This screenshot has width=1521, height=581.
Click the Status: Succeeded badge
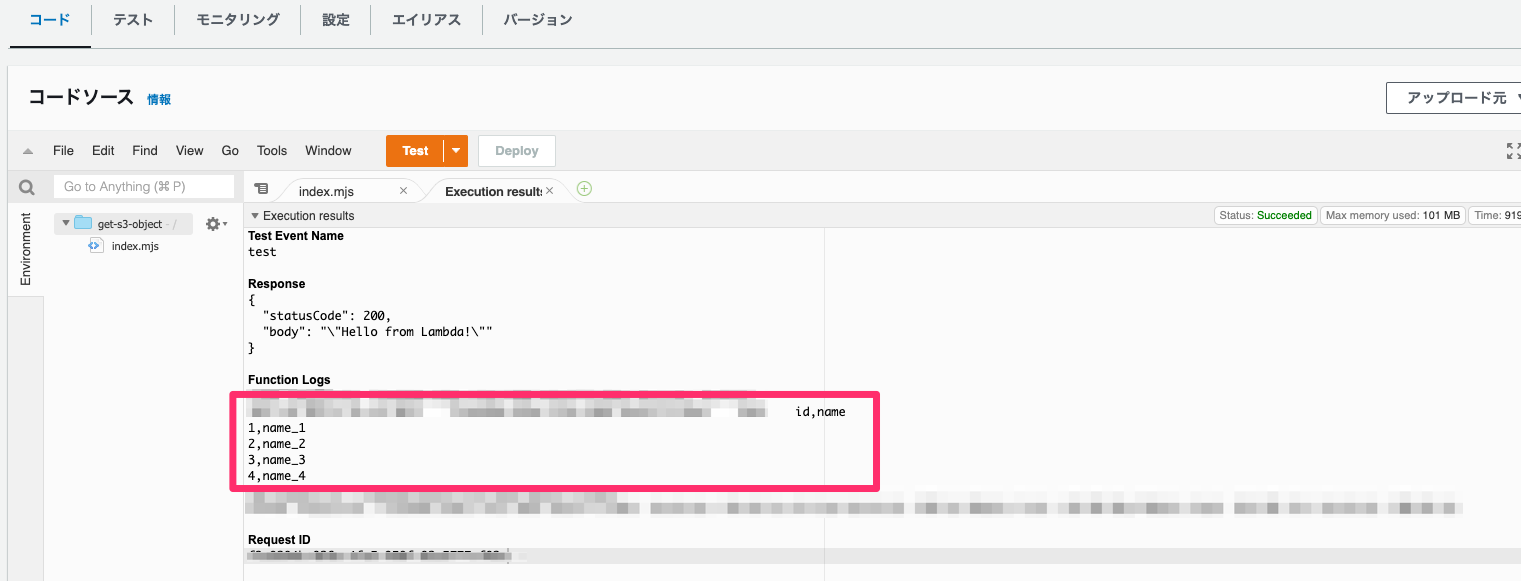pyautogui.click(x=1265, y=215)
